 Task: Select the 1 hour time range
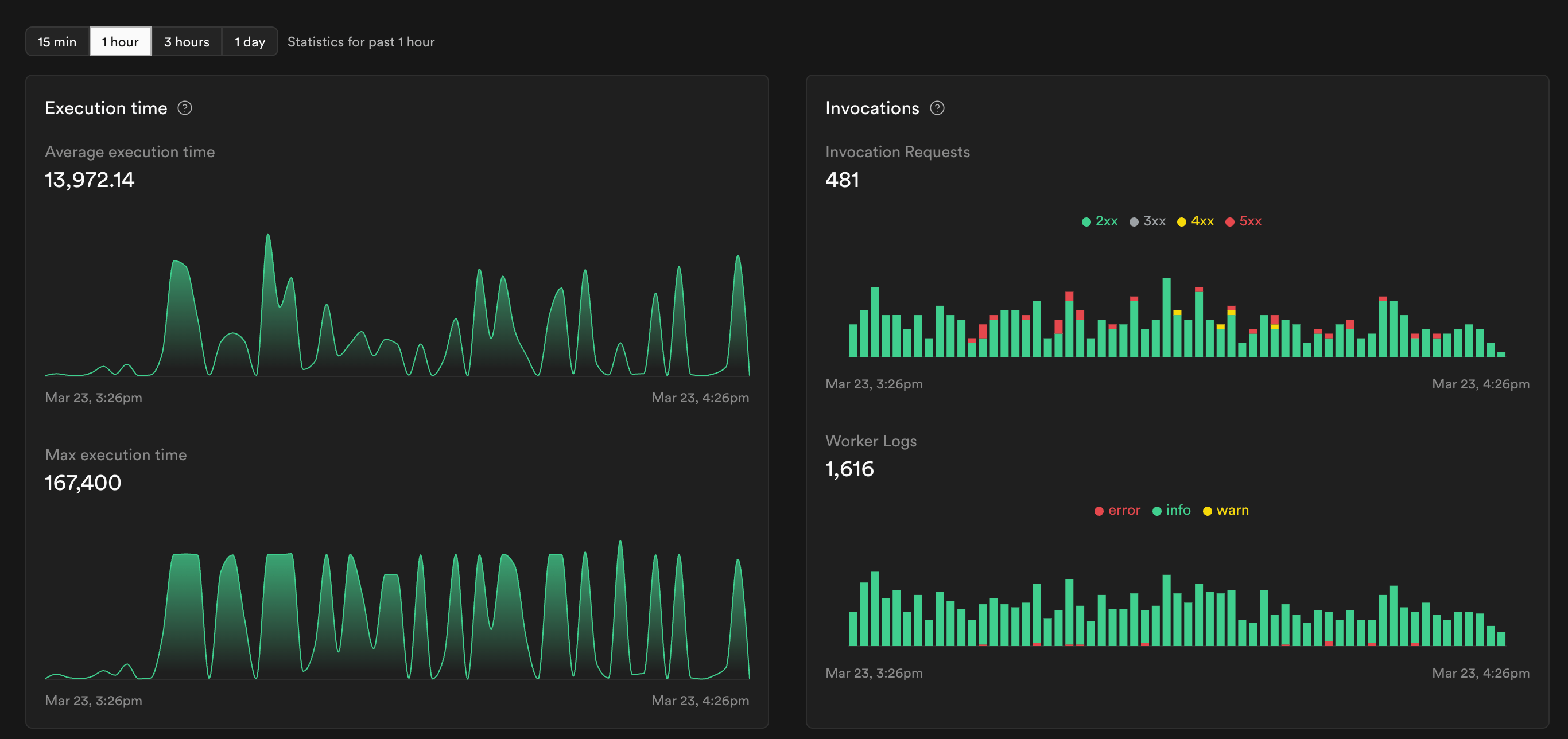tap(120, 42)
